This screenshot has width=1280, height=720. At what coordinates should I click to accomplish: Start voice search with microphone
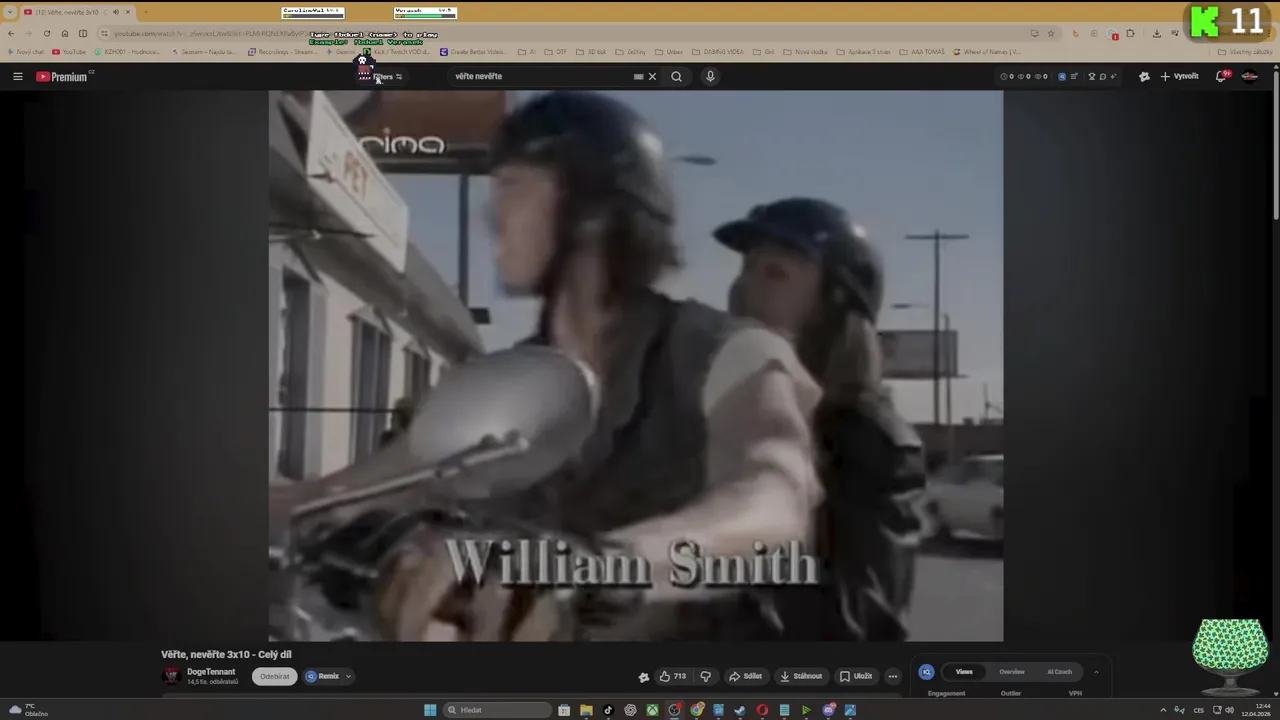tap(710, 76)
